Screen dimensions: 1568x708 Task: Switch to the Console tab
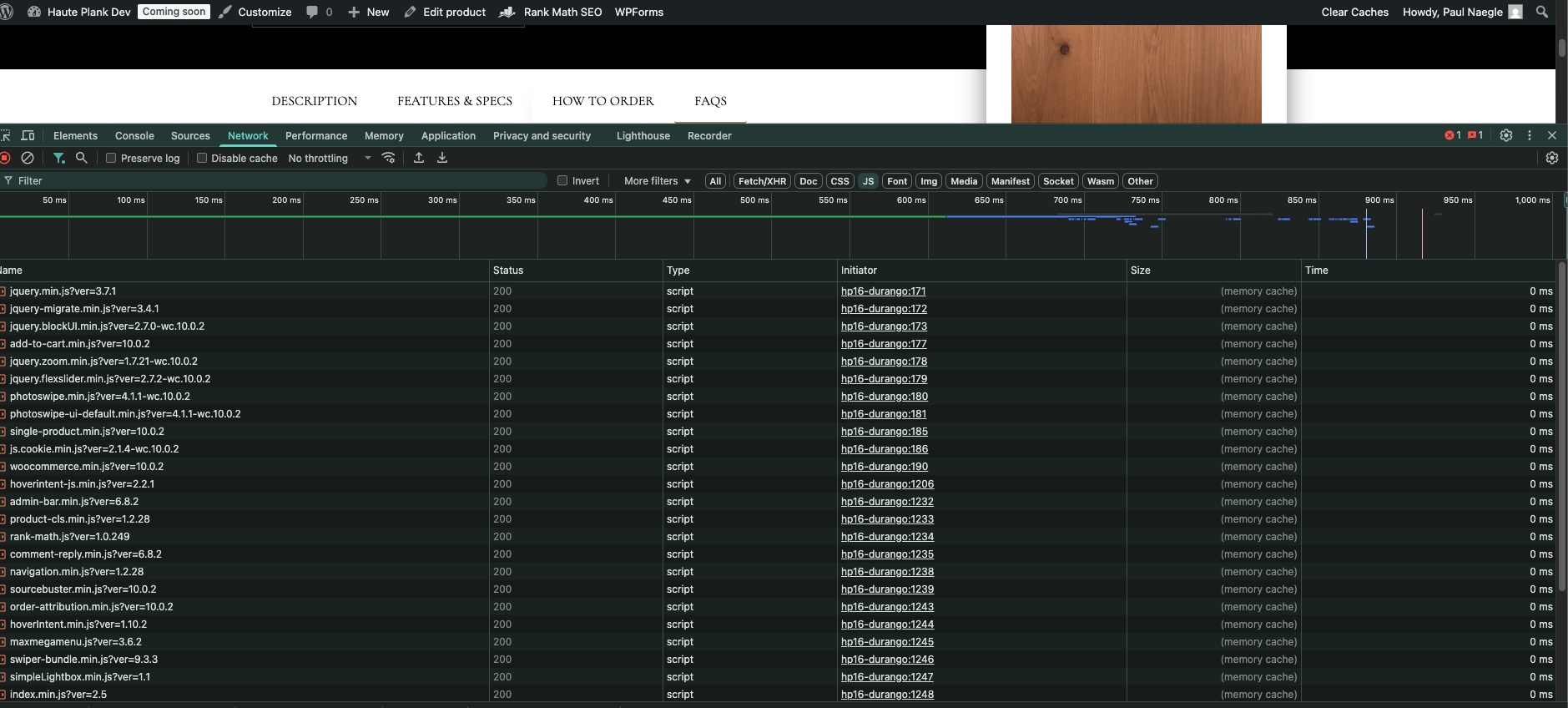(134, 135)
